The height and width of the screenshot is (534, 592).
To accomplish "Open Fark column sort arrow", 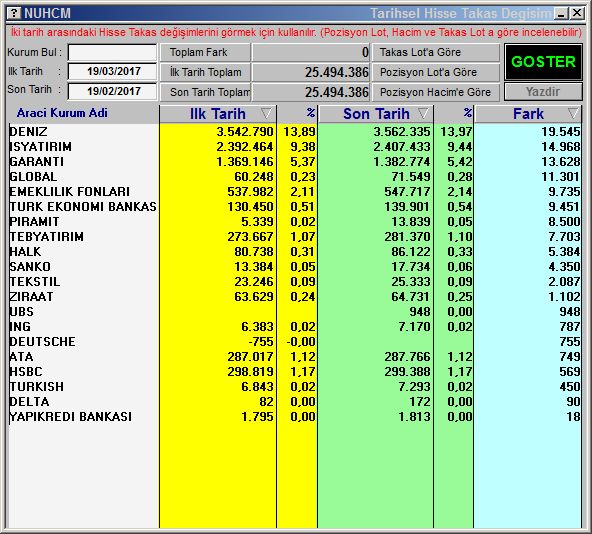I will pyautogui.click(x=574, y=113).
